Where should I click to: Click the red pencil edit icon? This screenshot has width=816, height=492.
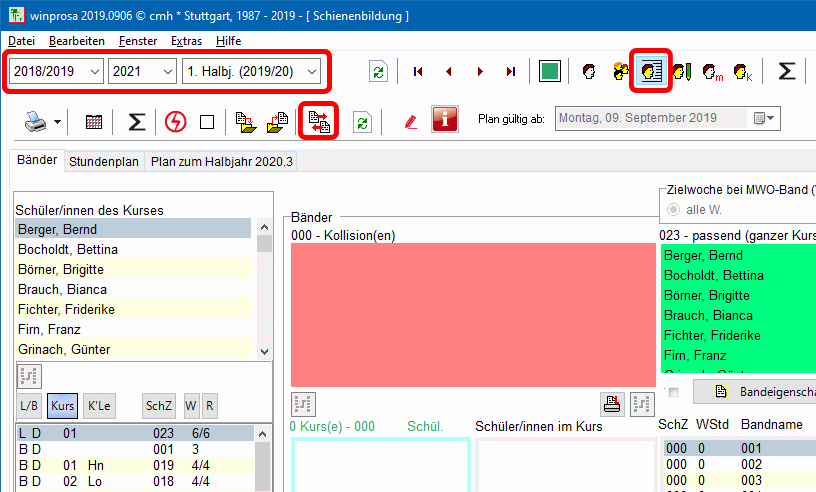pyautogui.click(x=410, y=121)
